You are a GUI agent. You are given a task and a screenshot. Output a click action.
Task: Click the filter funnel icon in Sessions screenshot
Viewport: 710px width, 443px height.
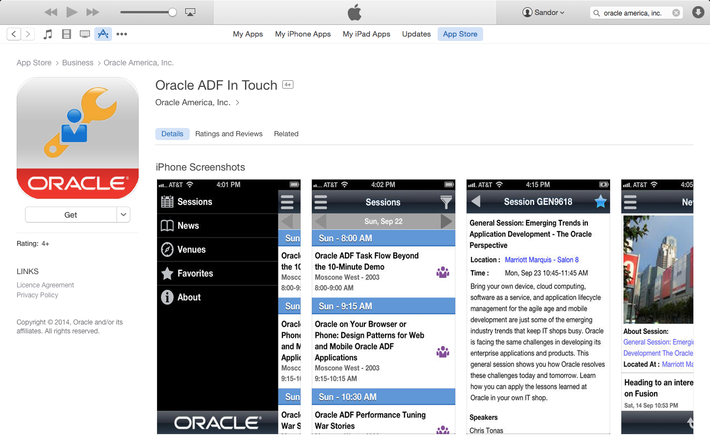pos(446,202)
